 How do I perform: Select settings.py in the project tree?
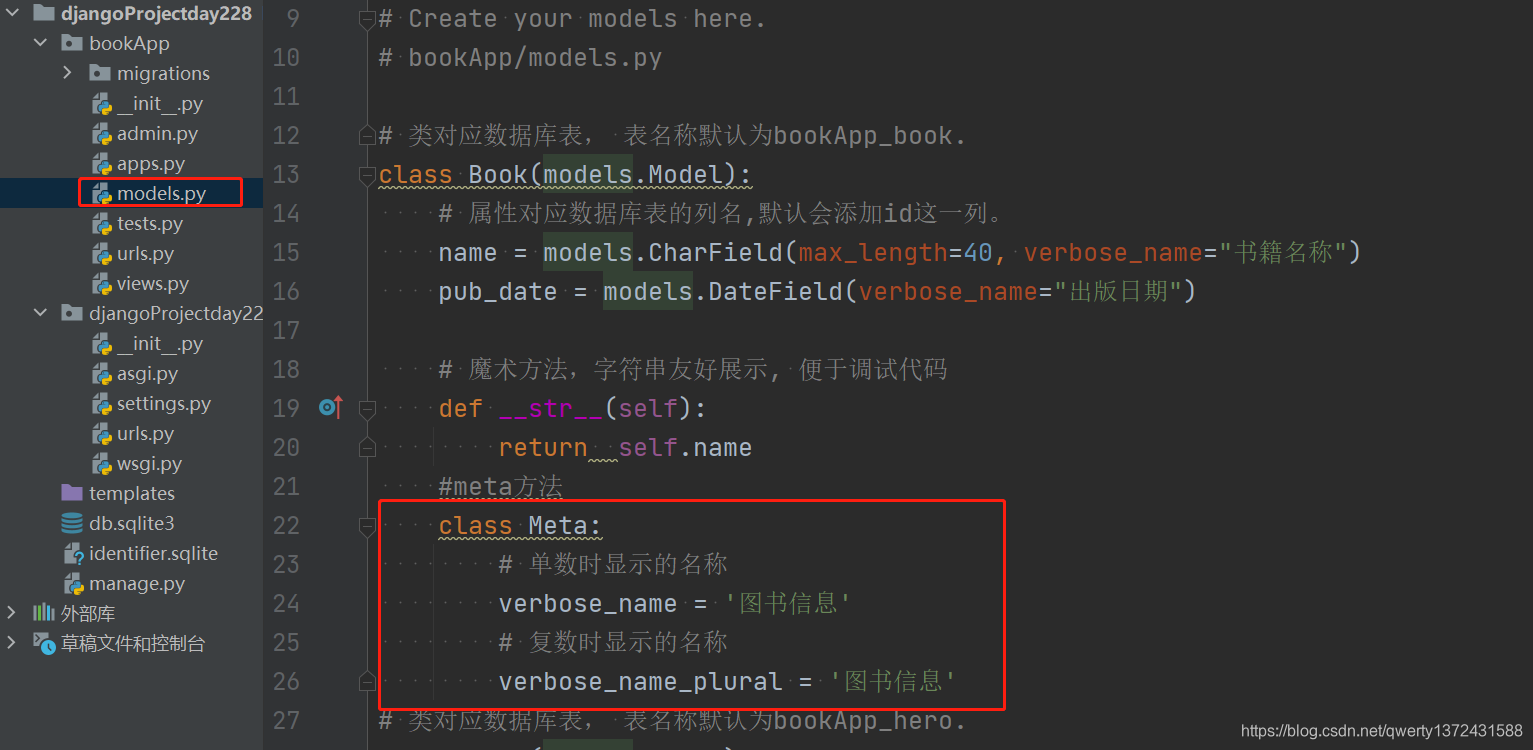coord(164,403)
